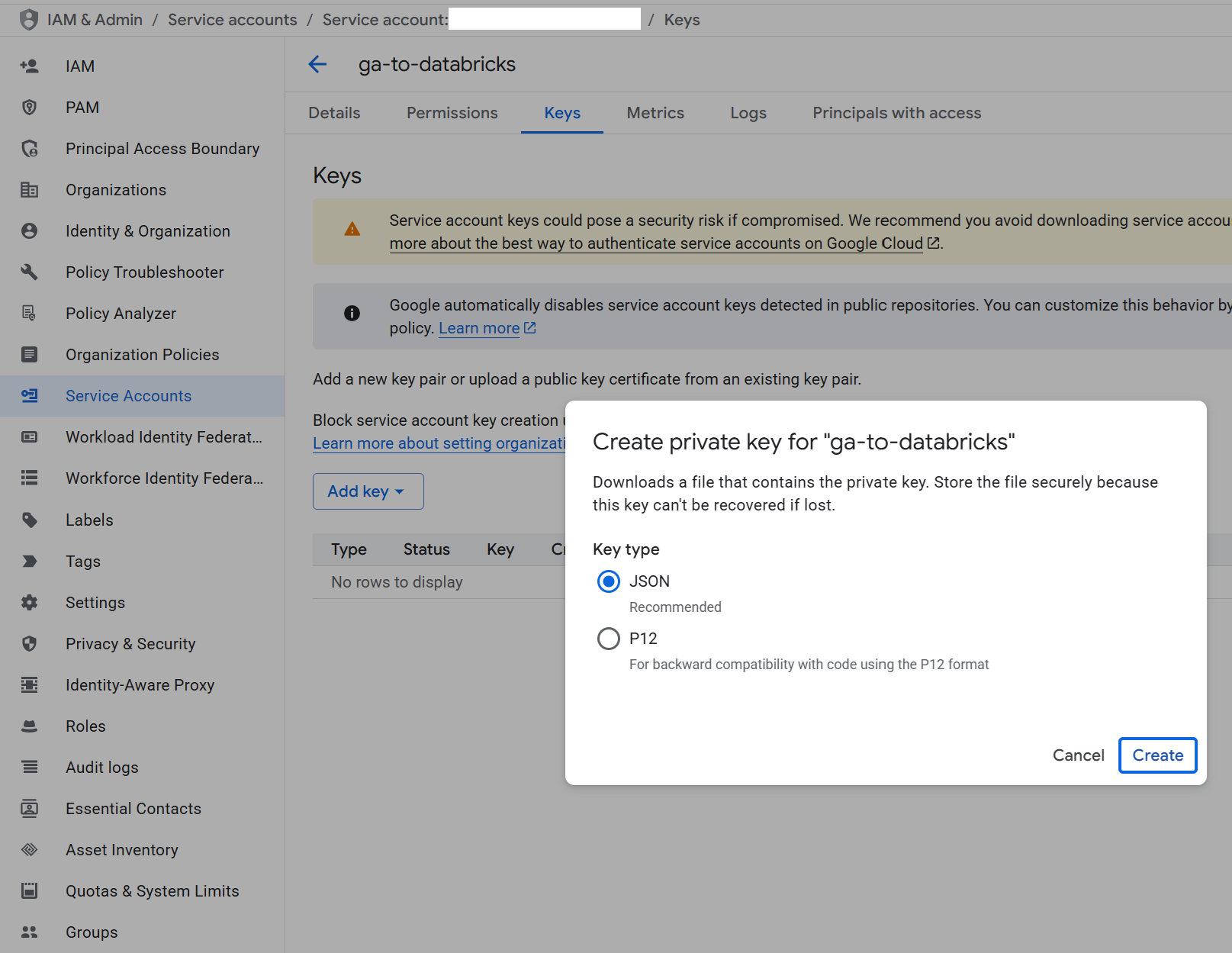
Task: Open the Keys tab
Action: 562,113
